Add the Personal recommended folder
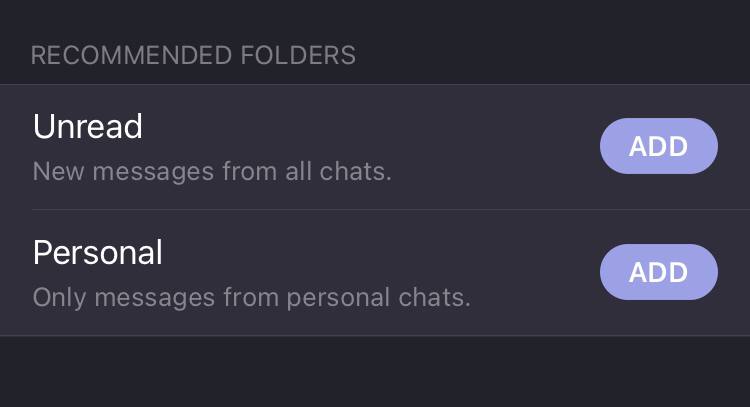The width and height of the screenshot is (750, 407). (x=658, y=272)
